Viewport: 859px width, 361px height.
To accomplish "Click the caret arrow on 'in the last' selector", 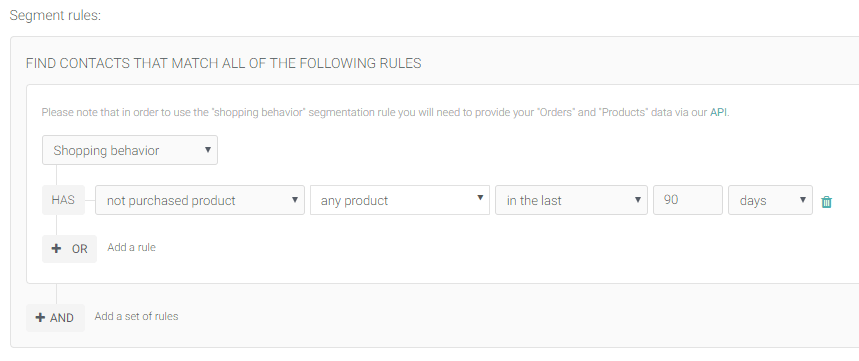I will (x=638, y=199).
